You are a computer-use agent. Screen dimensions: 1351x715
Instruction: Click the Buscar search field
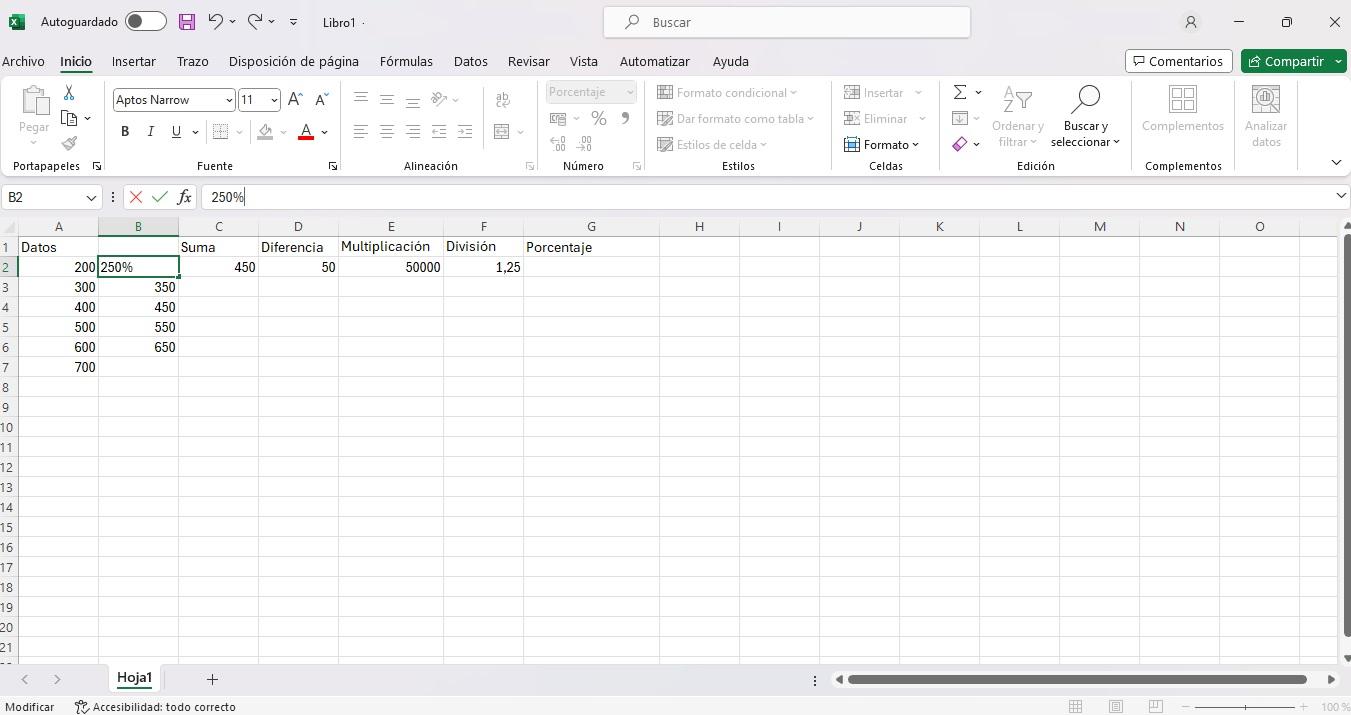coord(787,22)
